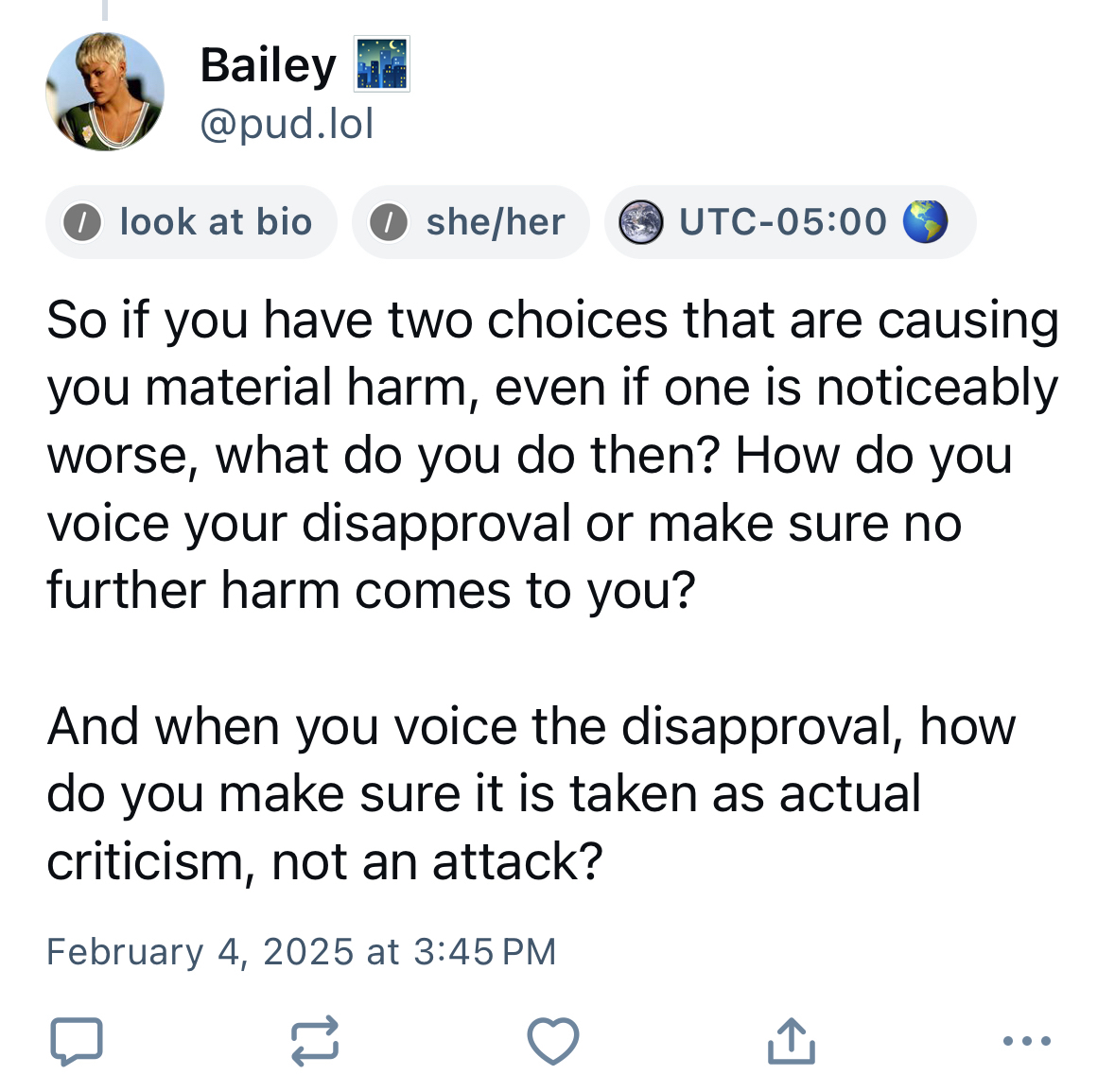Open Bailey's profile avatar picture

[x=105, y=92]
